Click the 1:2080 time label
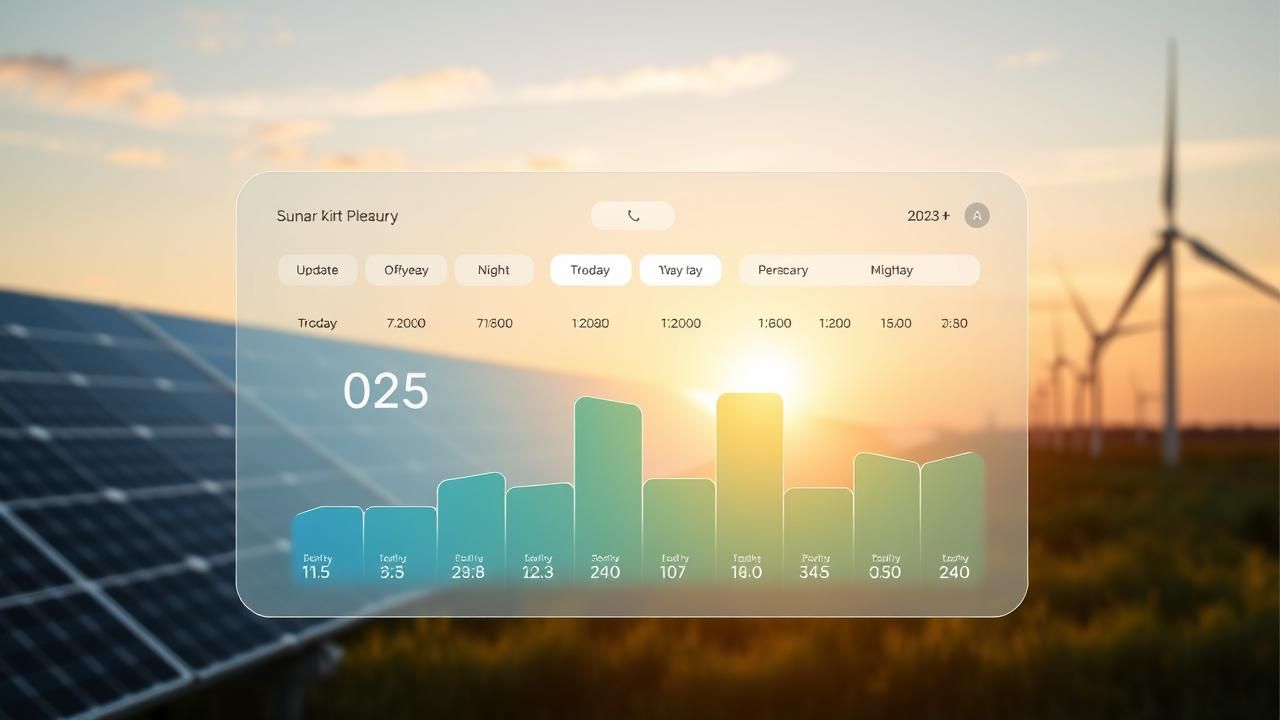 pyautogui.click(x=590, y=323)
